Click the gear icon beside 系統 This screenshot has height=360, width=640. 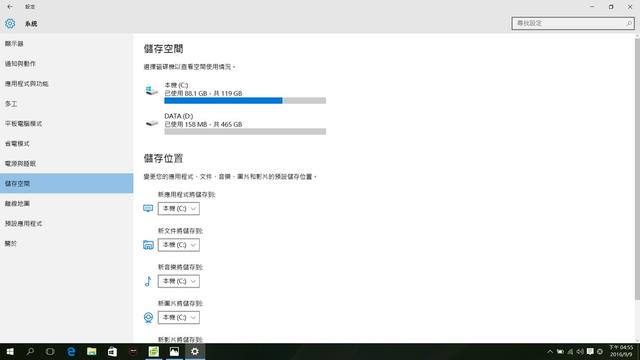(x=10, y=24)
